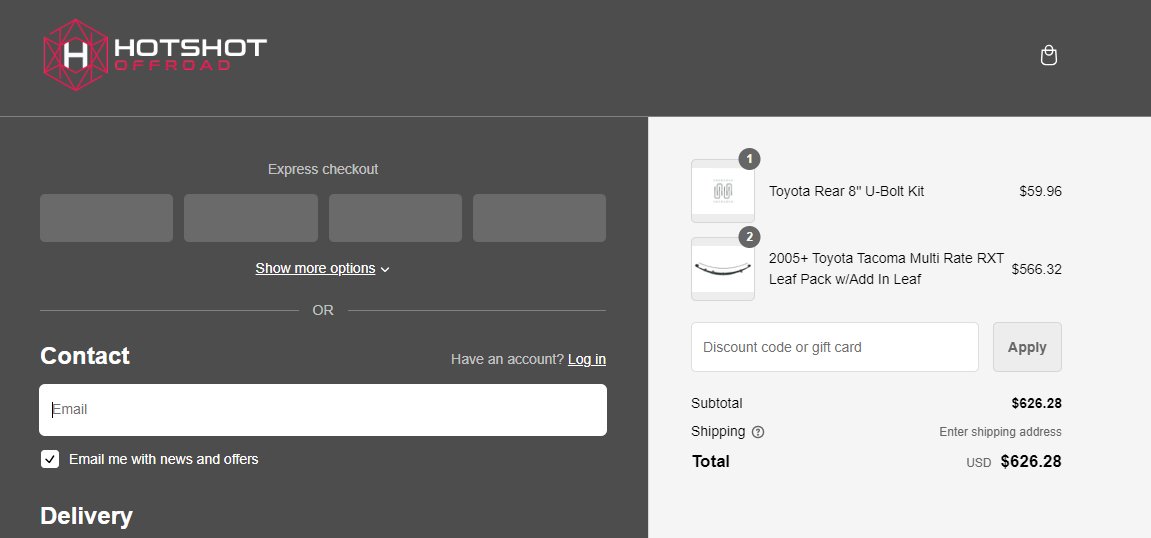The width and height of the screenshot is (1151, 538).
Task: Select the first express checkout button
Action: point(106,218)
